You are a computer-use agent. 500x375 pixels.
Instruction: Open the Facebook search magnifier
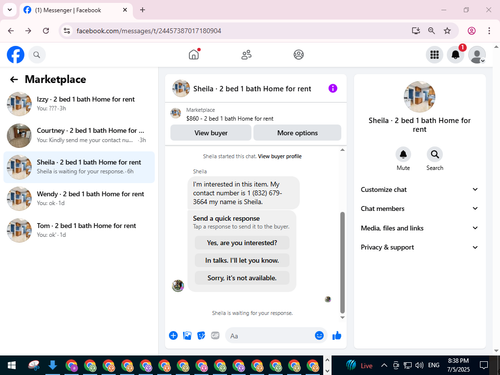(37, 55)
